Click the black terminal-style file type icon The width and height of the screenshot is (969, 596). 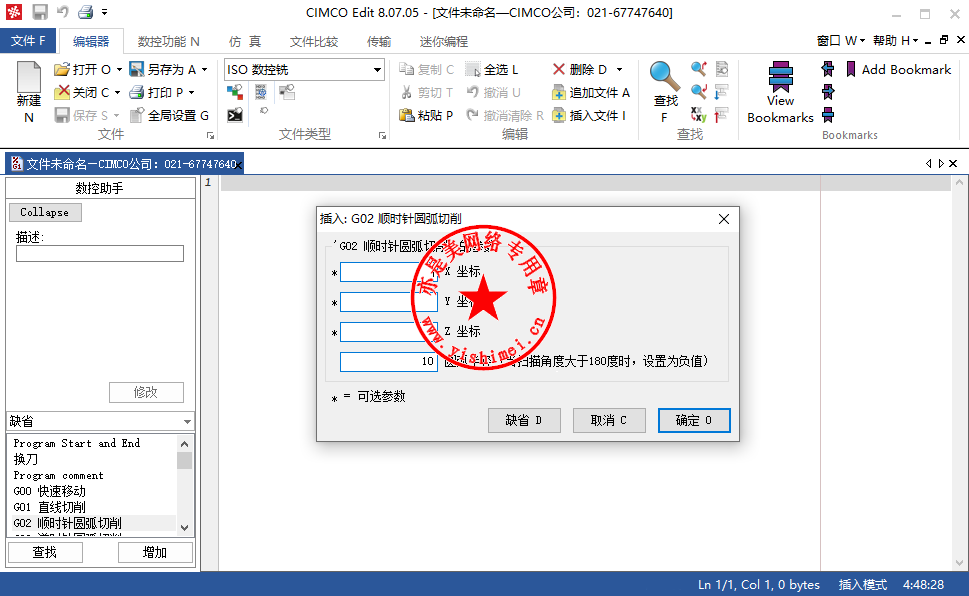point(235,115)
